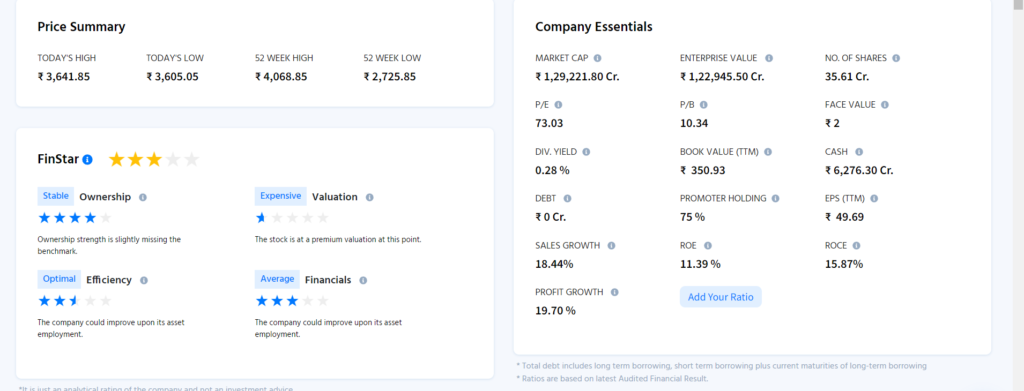Image resolution: width=1024 pixels, height=391 pixels.
Task: Click the info icon beside Efficiency
Action: [x=144, y=280]
